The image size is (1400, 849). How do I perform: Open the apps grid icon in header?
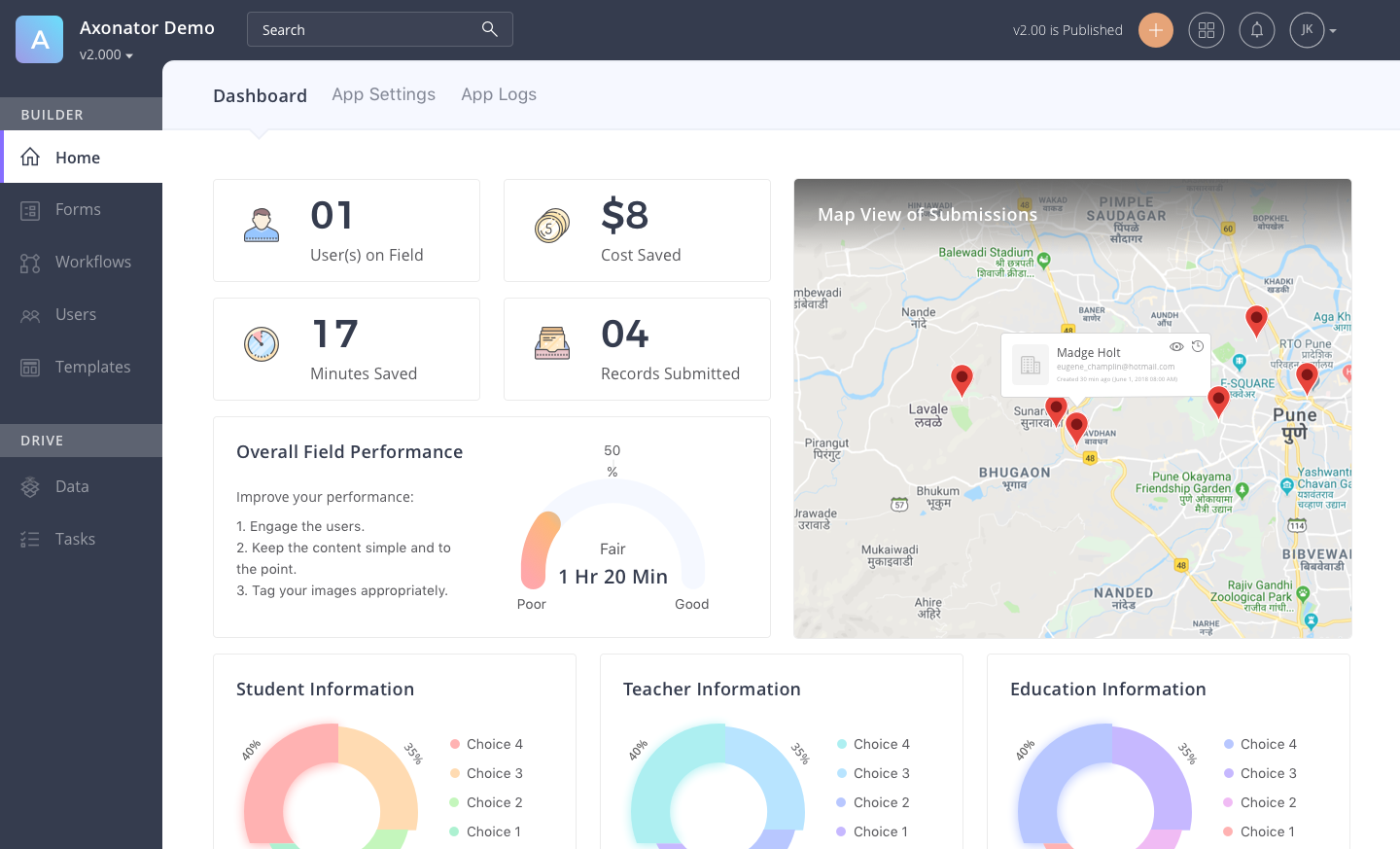tap(1207, 30)
